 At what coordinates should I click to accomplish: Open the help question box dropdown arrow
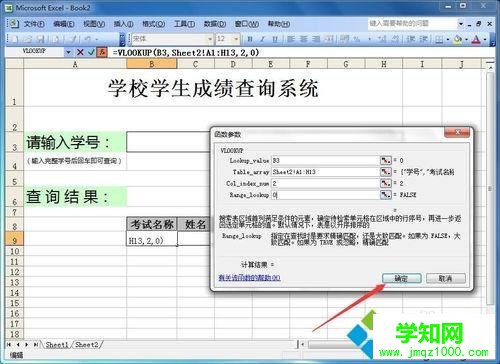[461, 24]
